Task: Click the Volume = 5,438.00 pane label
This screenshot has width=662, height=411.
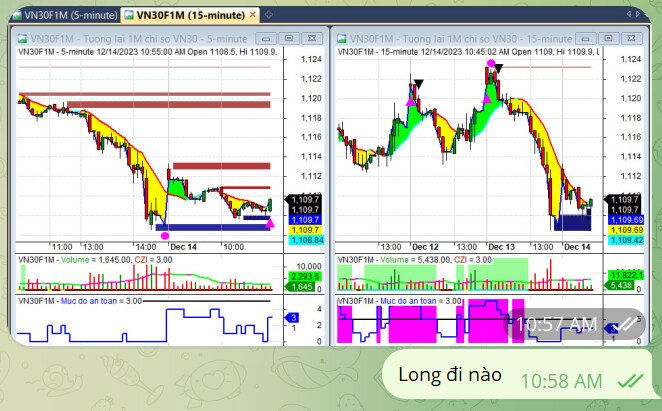Action: 415,260
